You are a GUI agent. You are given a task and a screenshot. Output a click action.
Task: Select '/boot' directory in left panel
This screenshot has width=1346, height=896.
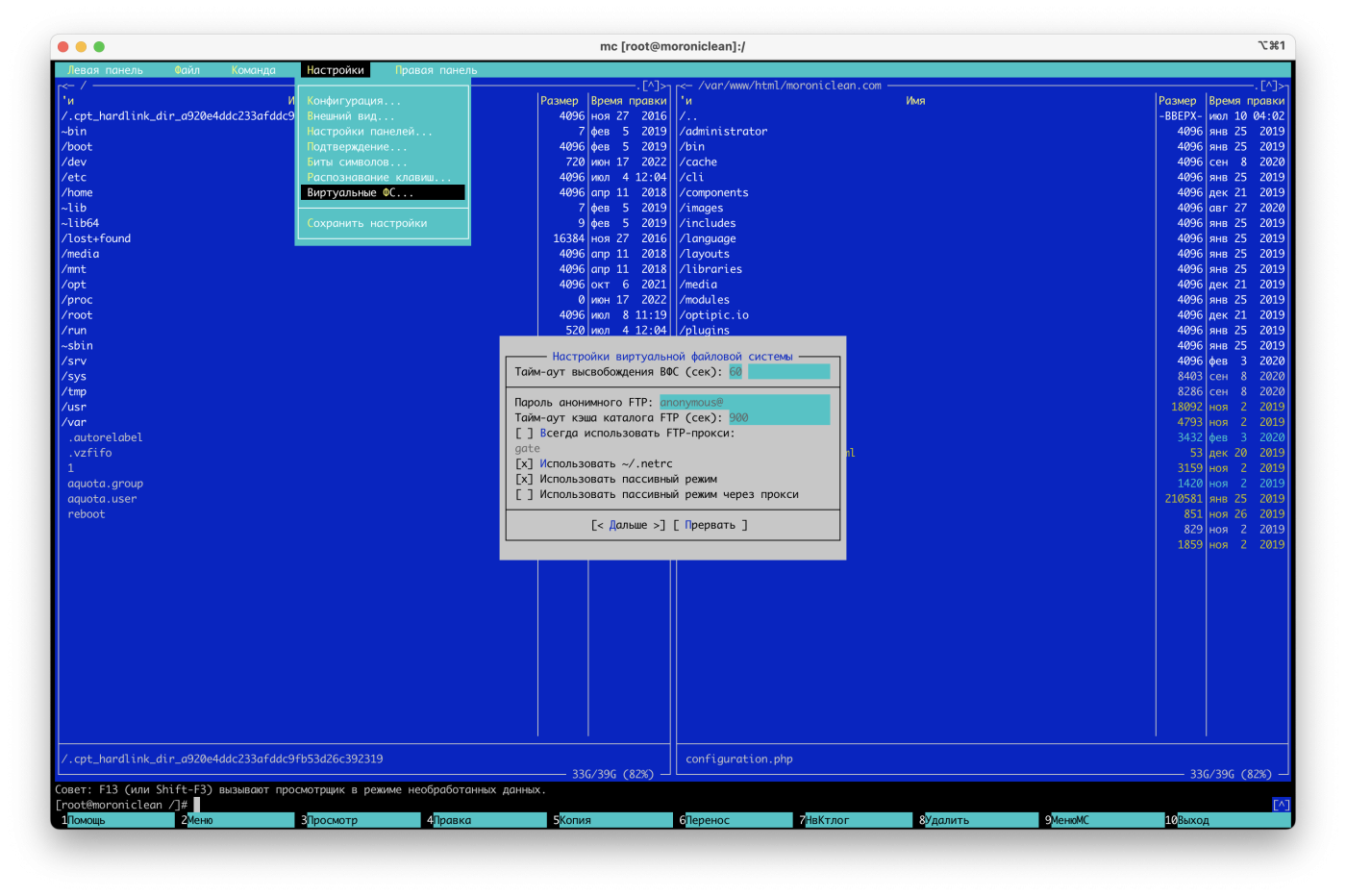click(77, 147)
